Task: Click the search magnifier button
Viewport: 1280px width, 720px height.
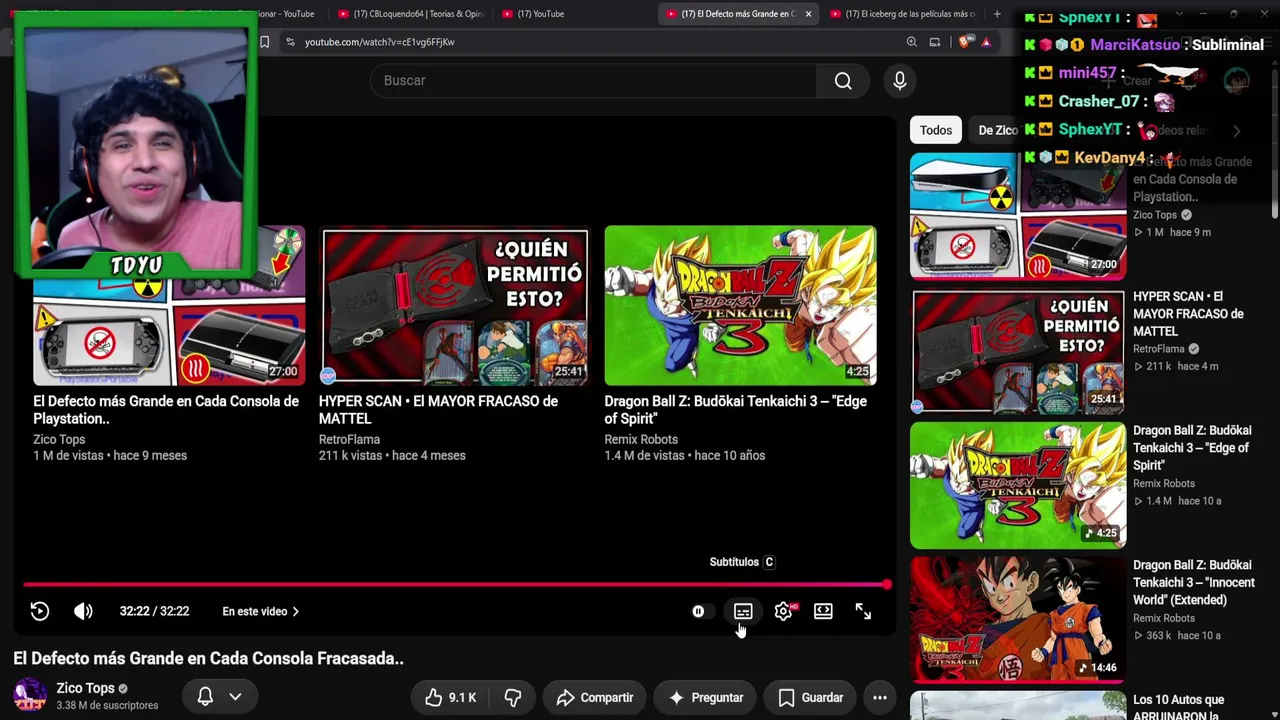Action: 843,81
